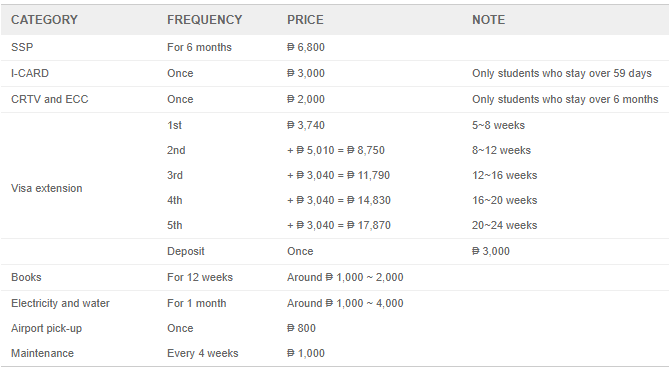Select the ₱ 800 airport pick-up price
The width and height of the screenshot is (669, 371).
pos(301,328)
